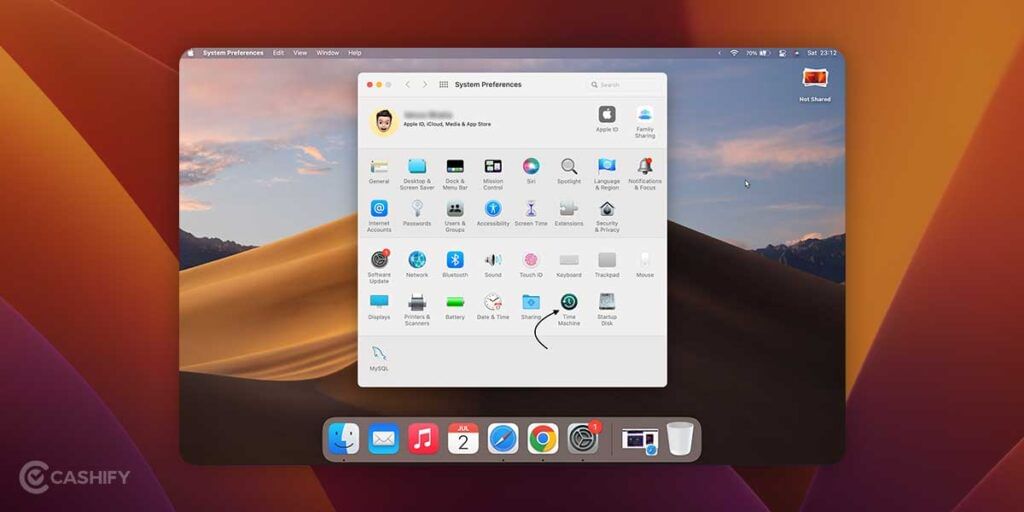The height and width of the screenshot is (512, 1024).
Task: Open Bluetooth preferences
Action: 455,264
